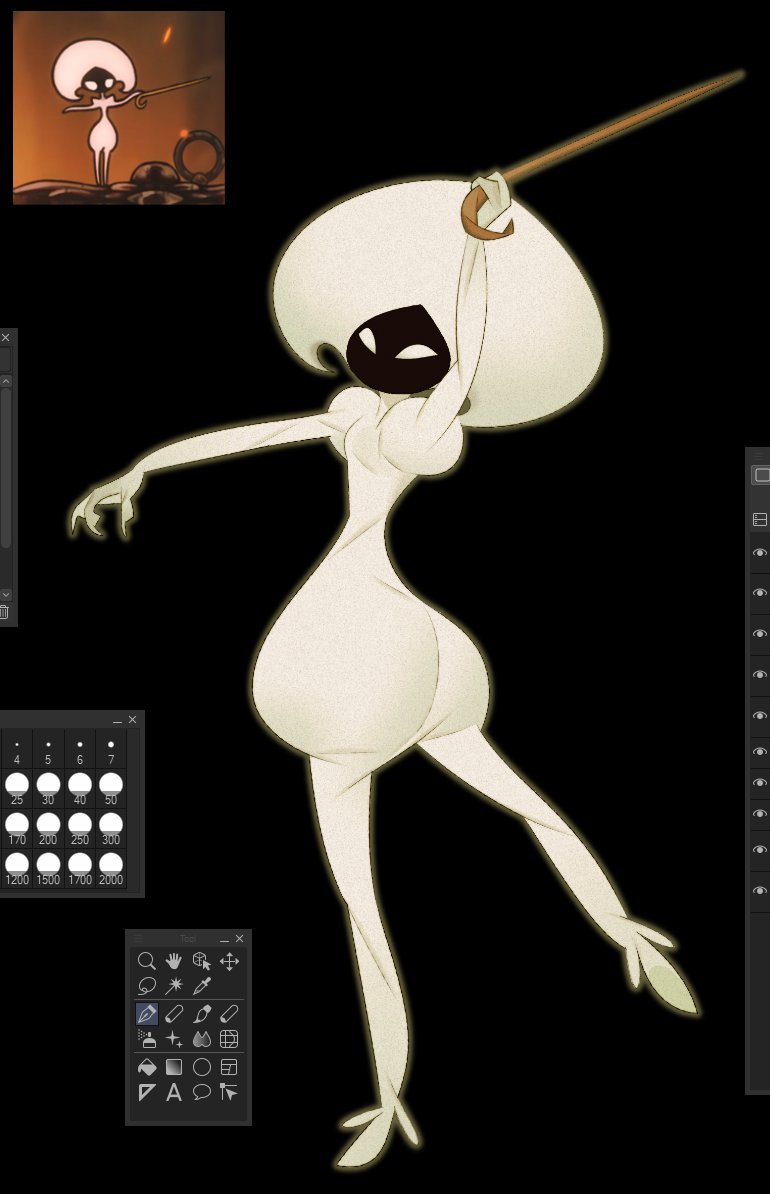Toggle the fourth layer eye from top
The height and width of the screenshot is (1194, 770).
click(759, 675)
